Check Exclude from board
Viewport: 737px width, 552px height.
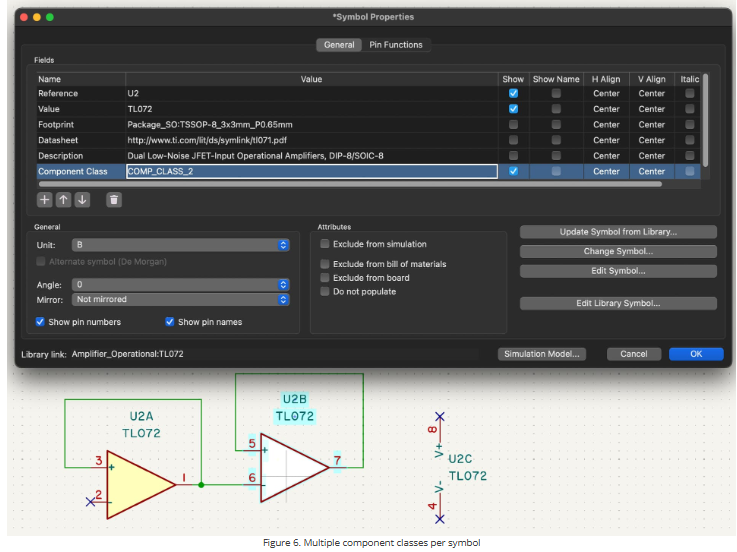[x=324, y=278]
